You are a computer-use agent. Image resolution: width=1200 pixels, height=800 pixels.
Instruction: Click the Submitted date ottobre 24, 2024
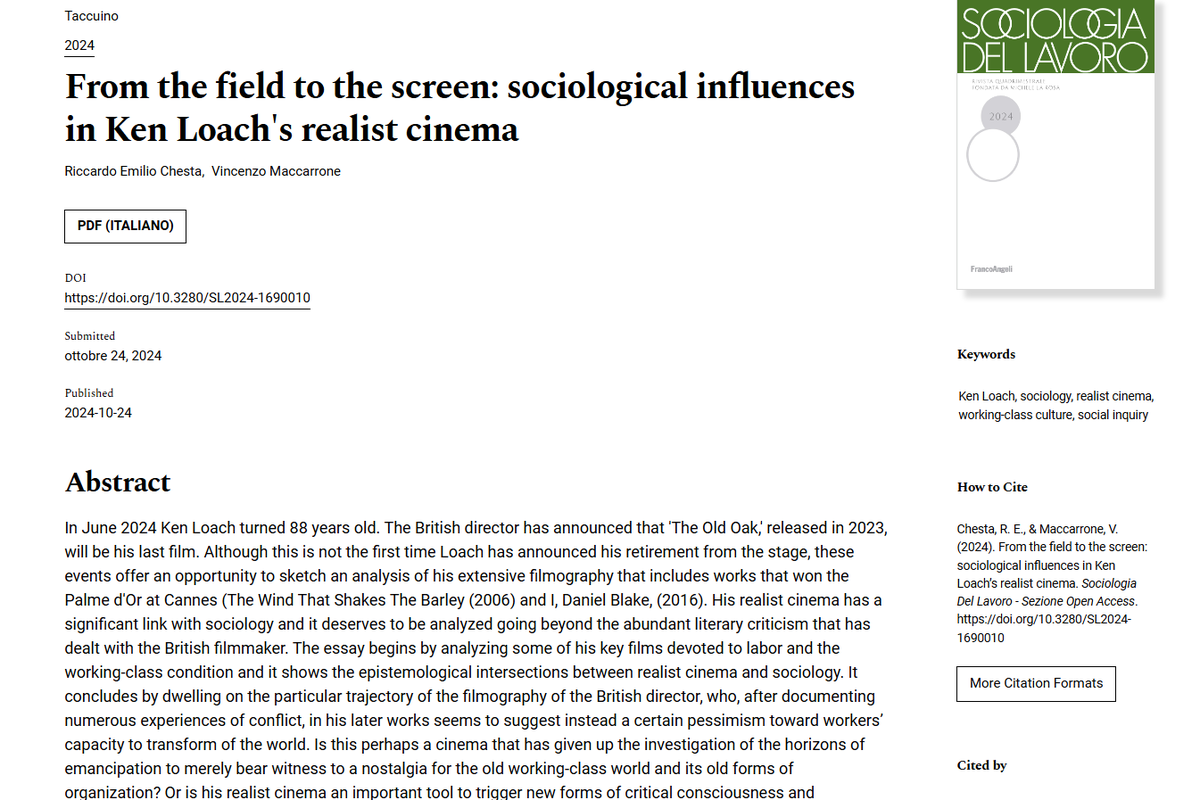(x=114, y=355)
